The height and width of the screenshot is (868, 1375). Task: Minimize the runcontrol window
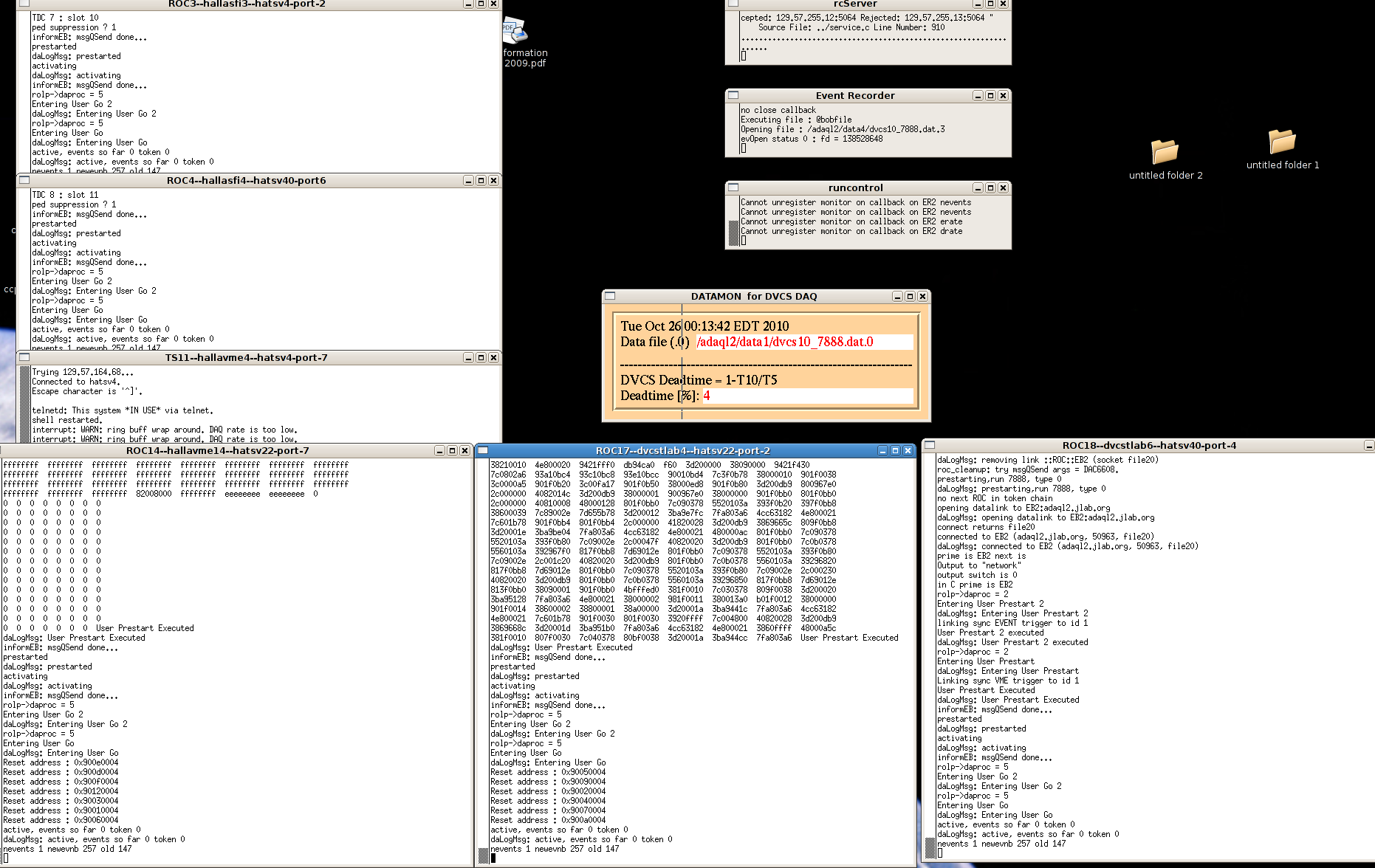point(978,187)
